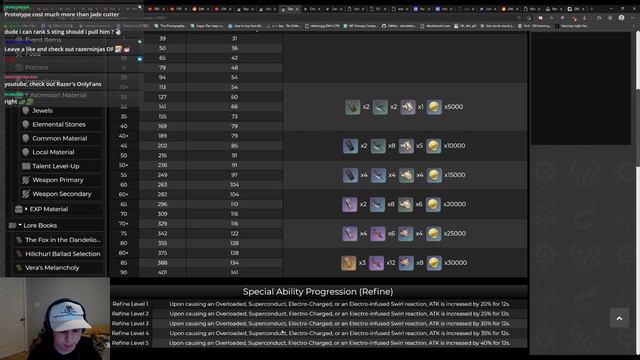
Task: Click the 'Special Ability Progression (Refine)' heading
Action: click(318, 292)
